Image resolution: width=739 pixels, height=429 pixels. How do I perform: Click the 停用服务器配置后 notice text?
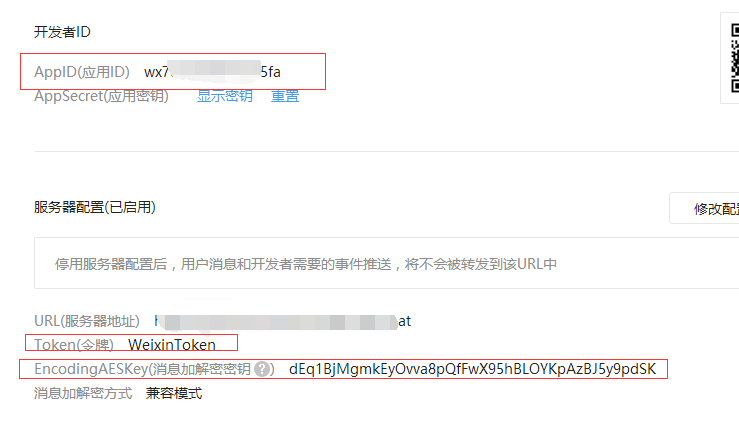point(305,264)
